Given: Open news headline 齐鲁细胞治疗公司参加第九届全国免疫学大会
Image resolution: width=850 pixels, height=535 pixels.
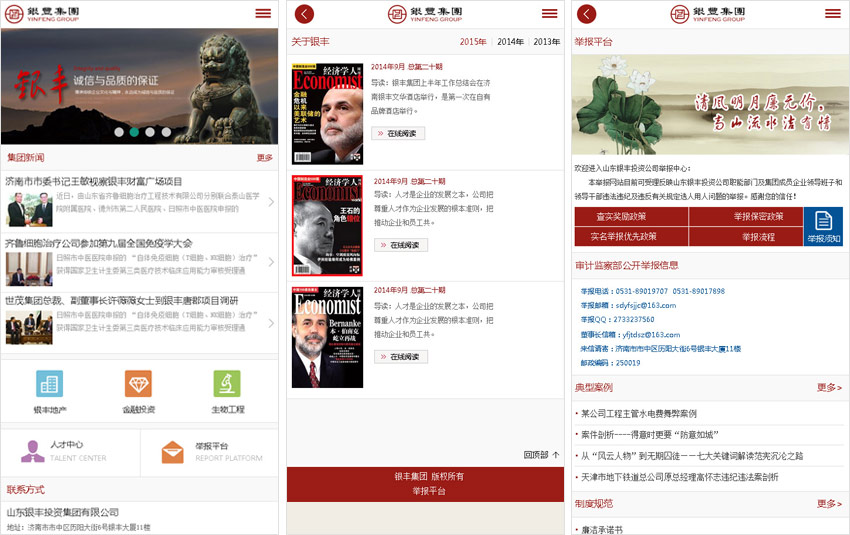Looking at the screenshot, I should pyautogui.click(x=99, y=243).
